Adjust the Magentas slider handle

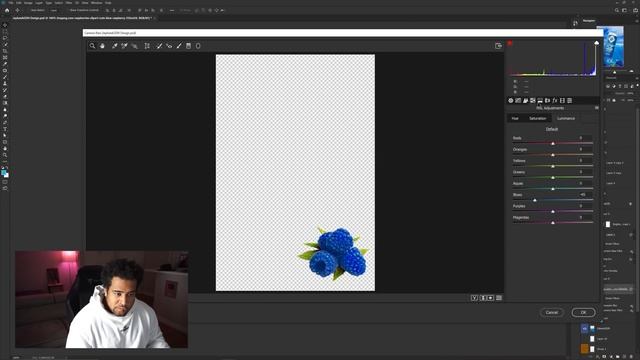click(x=553, y=223)
